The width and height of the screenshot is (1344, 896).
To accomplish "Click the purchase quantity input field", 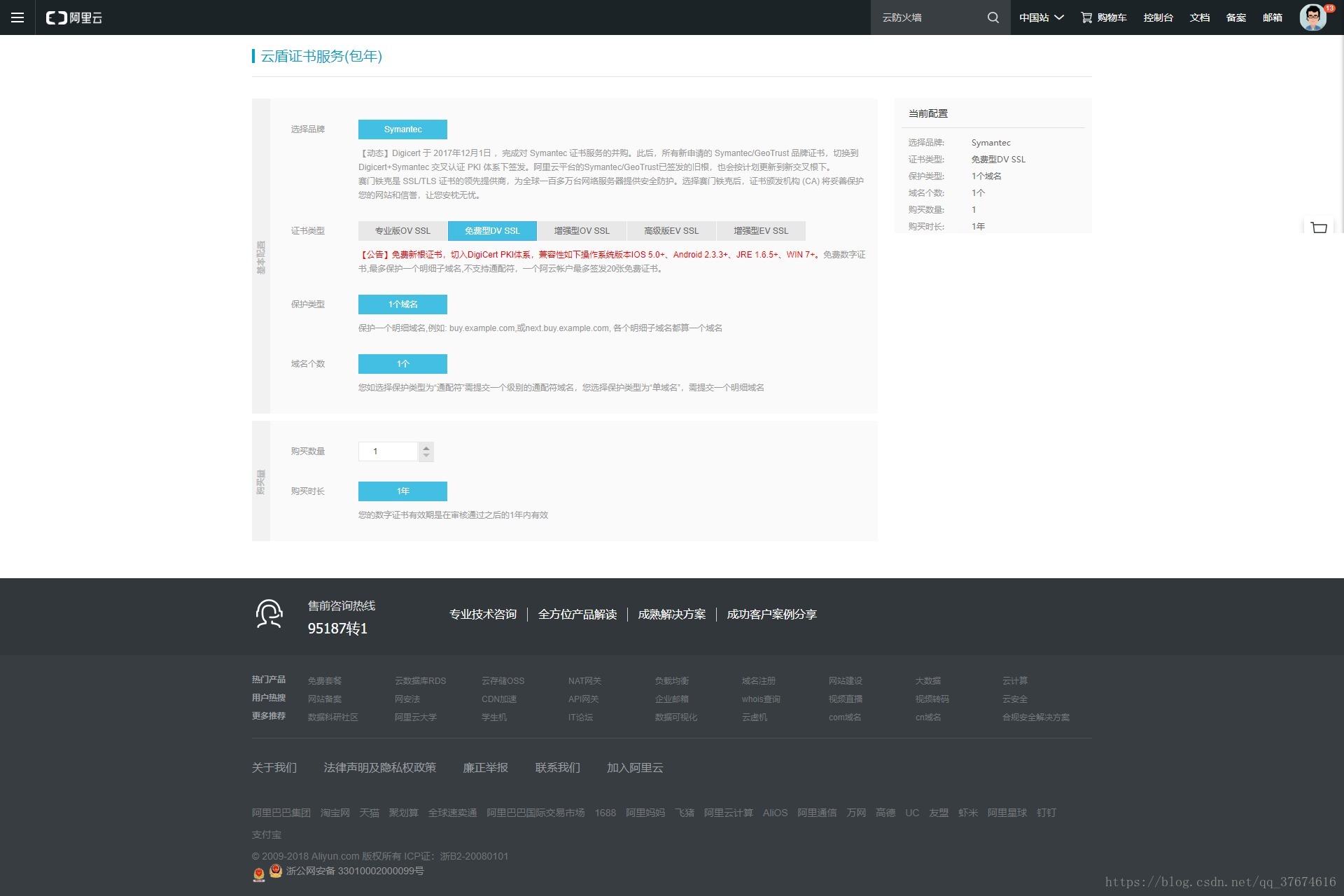I will pyautogui.click(x=388, y=451).
